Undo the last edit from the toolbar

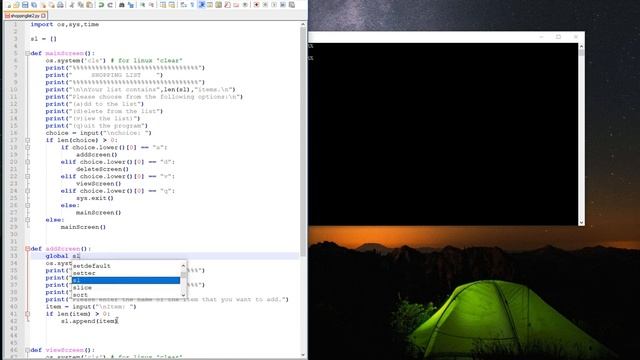click(x=101, y=5)
